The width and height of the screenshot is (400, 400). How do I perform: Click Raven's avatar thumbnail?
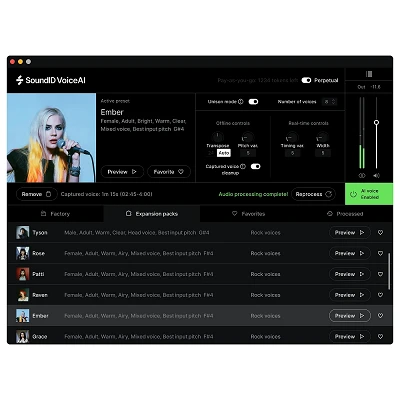pos(23,295)
